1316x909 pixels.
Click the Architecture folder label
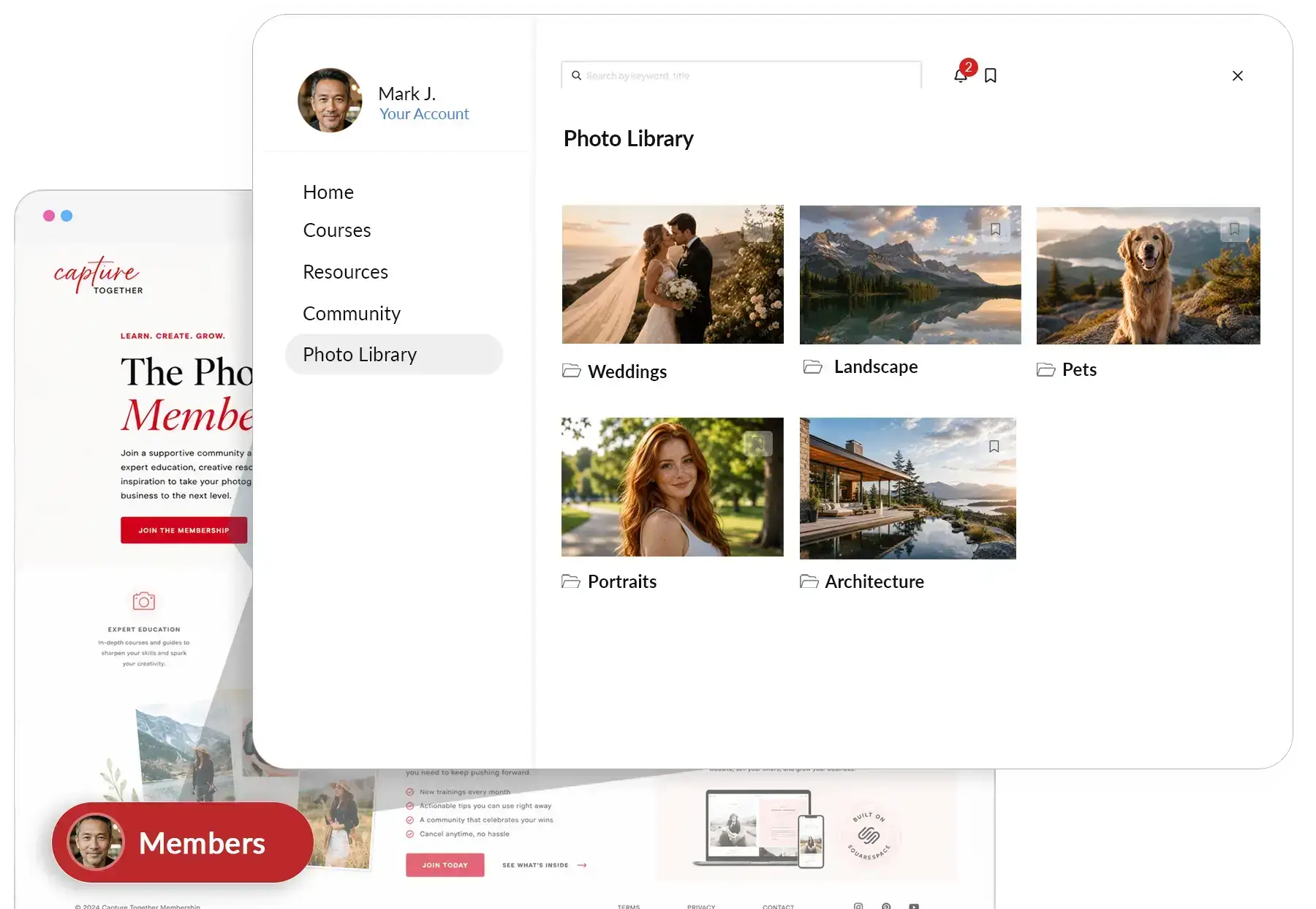click(x=874, y=581)
